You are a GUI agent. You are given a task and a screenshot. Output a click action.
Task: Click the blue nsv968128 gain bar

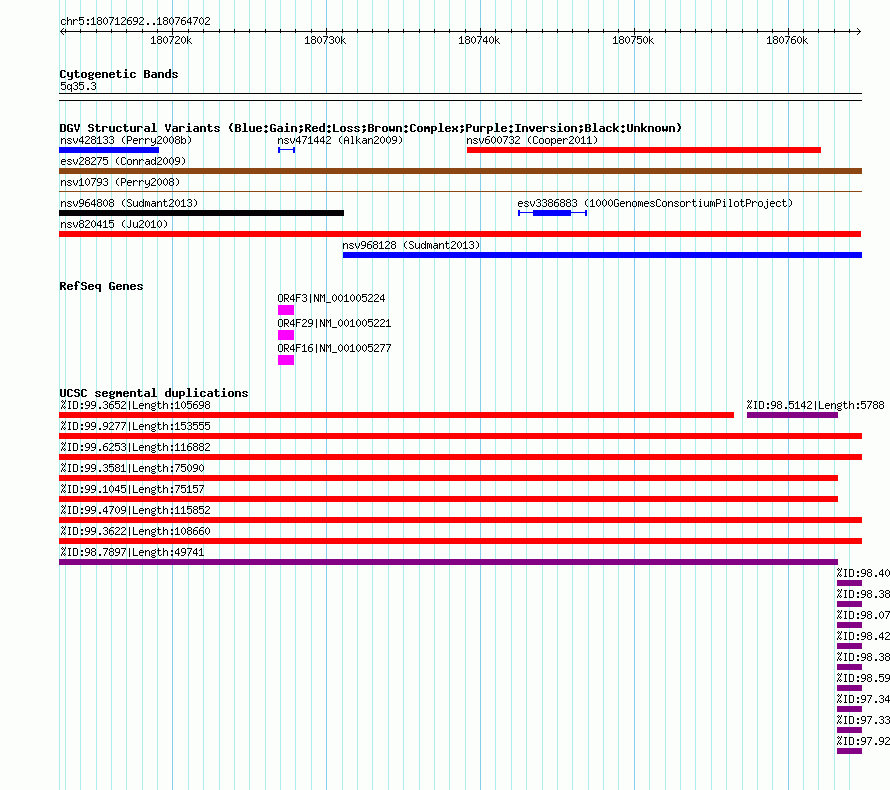coord(602,255)
